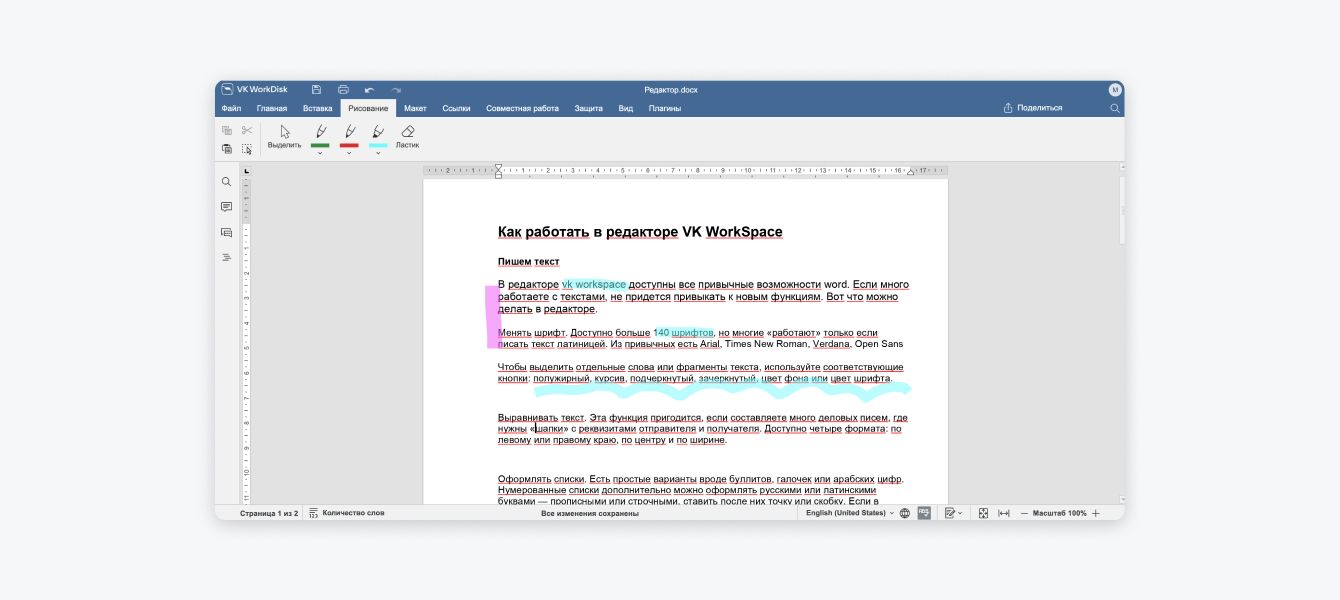Click the save icon in title bar

(316, 90)
